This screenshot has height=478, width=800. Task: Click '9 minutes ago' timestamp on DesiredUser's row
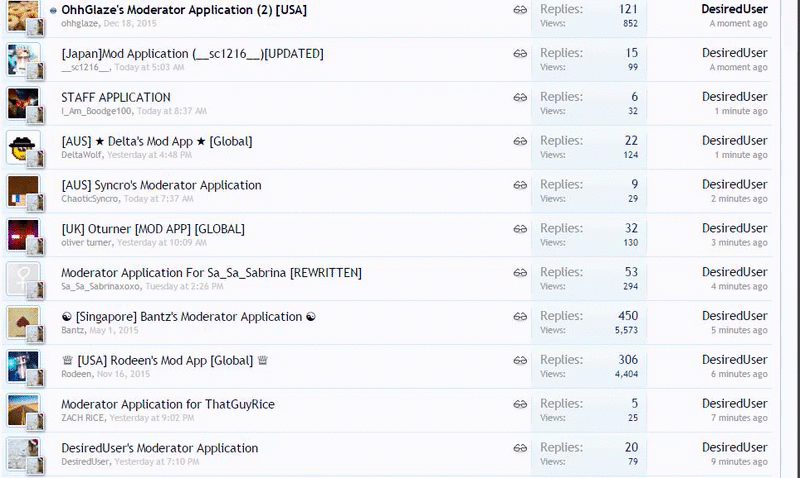point(739,462)
